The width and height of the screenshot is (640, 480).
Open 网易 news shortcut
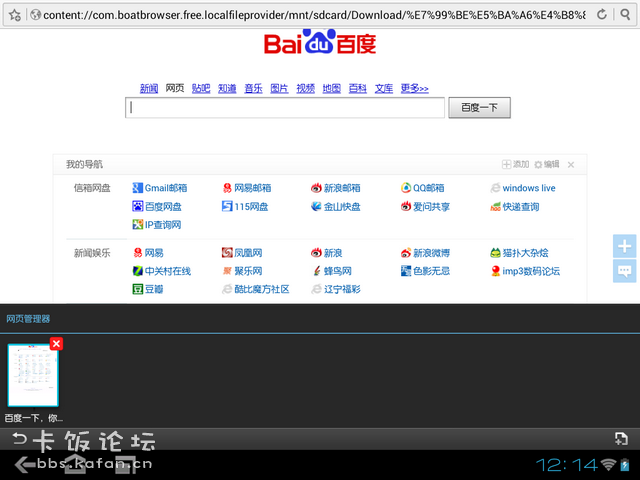click(148, 253)
